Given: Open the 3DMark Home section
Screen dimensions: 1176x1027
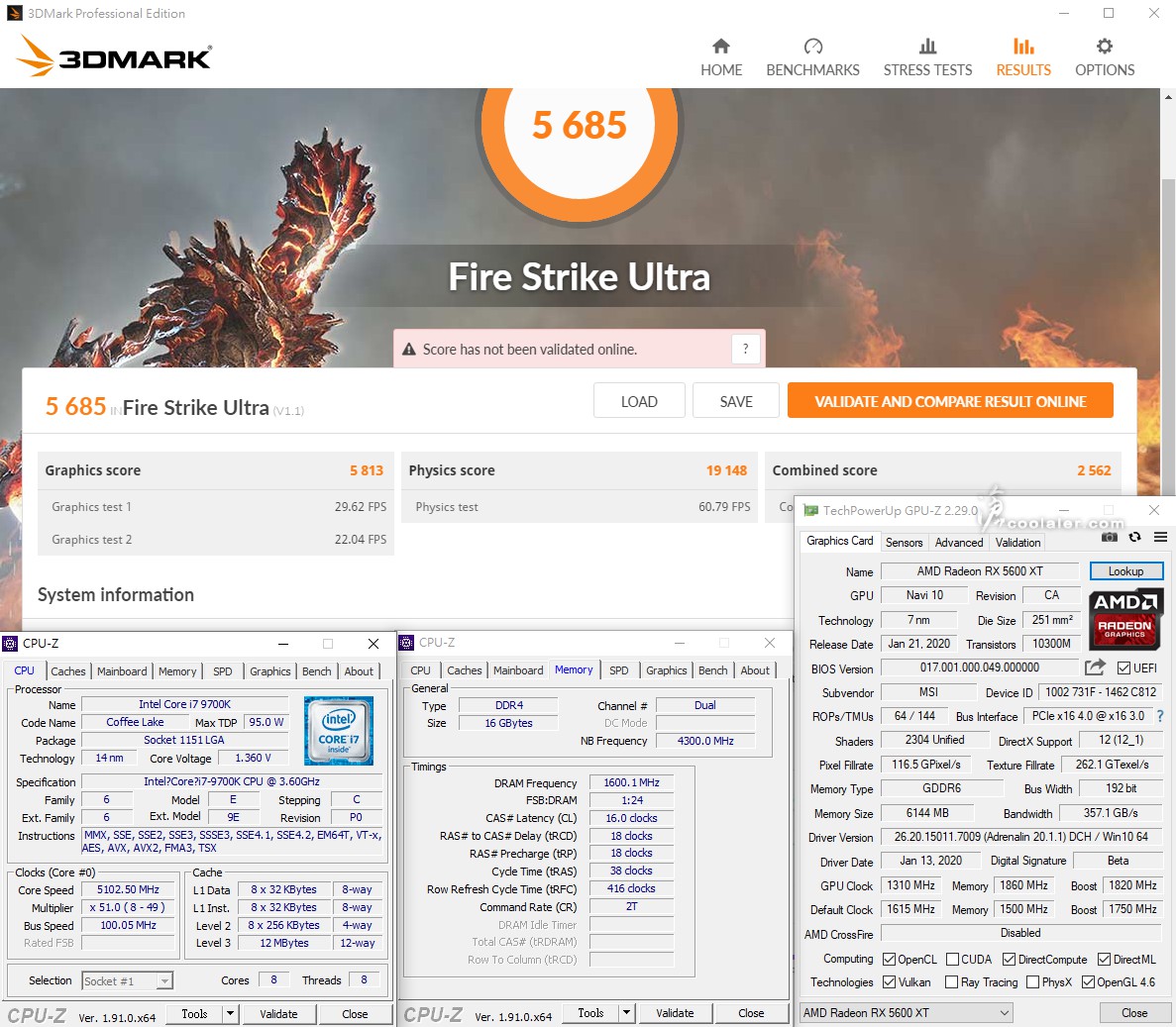Looking at the screenshot, I should click(720, 57).
